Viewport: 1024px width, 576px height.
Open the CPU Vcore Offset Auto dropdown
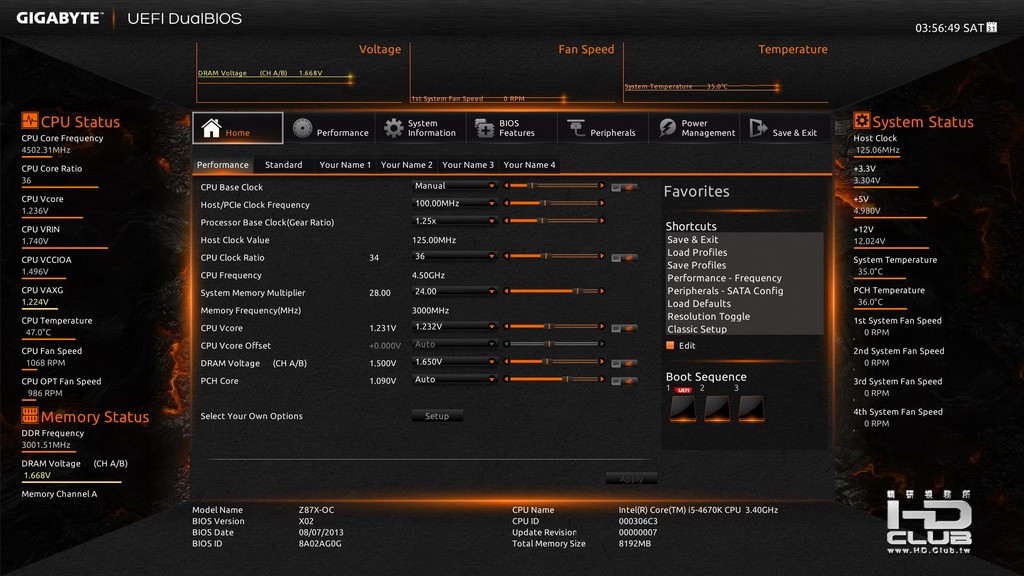pos(454,344)
